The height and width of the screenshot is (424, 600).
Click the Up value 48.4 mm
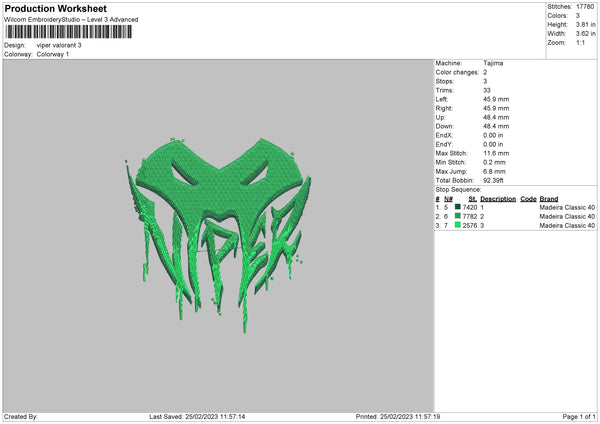pos(496,117)
